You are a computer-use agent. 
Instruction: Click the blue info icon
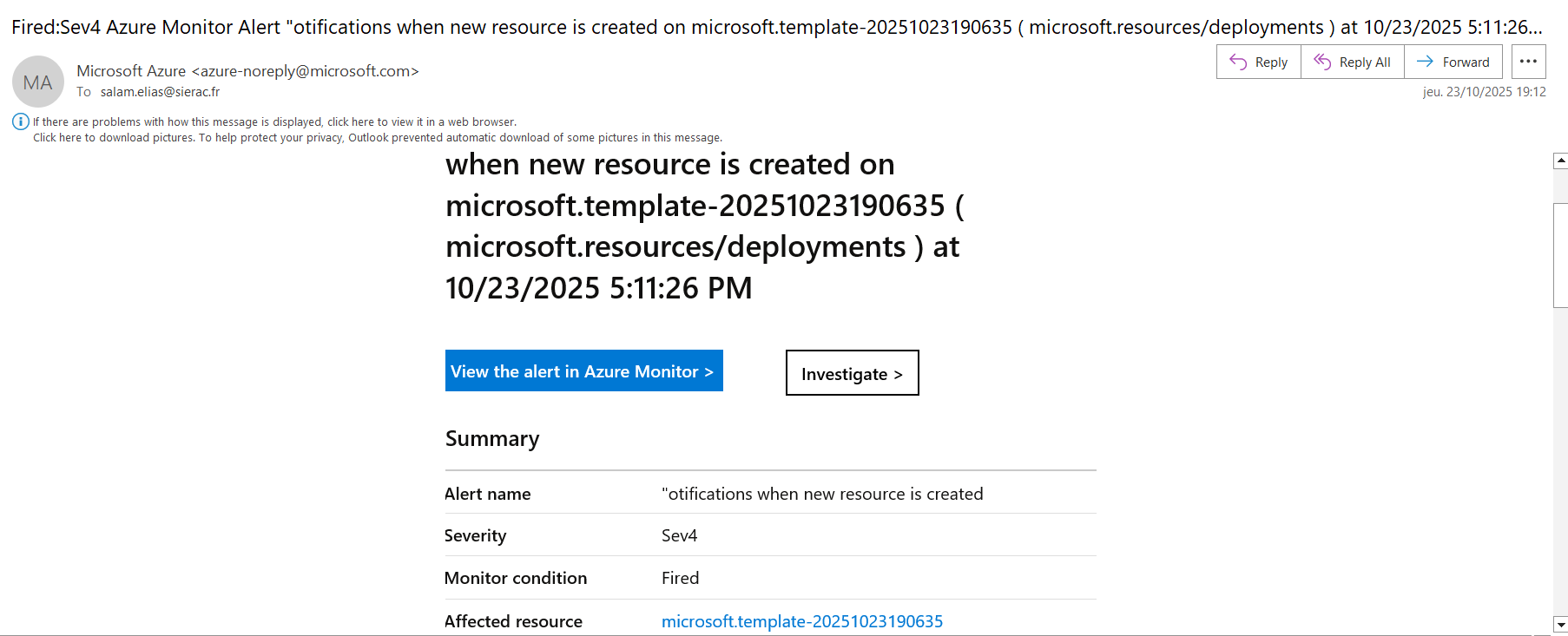coord(20,122)
